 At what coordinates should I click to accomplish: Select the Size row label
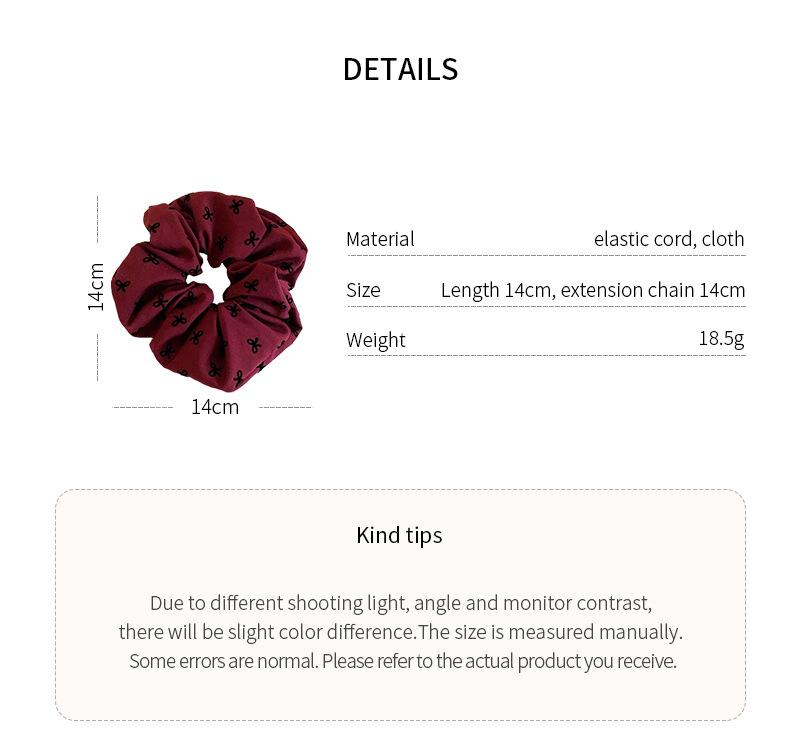click(x=363, y=290)
